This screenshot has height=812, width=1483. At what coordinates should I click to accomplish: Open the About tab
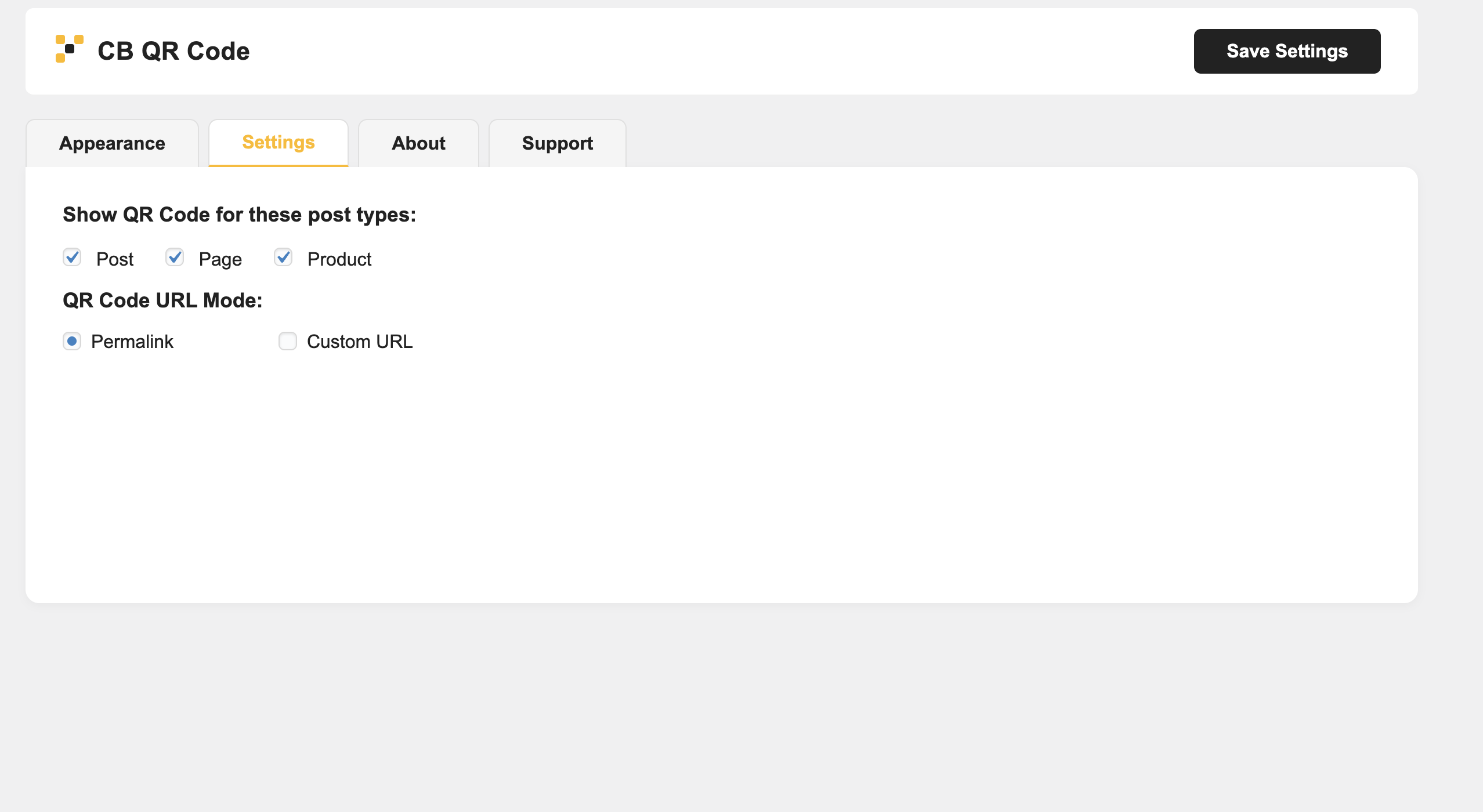point(418,143)
